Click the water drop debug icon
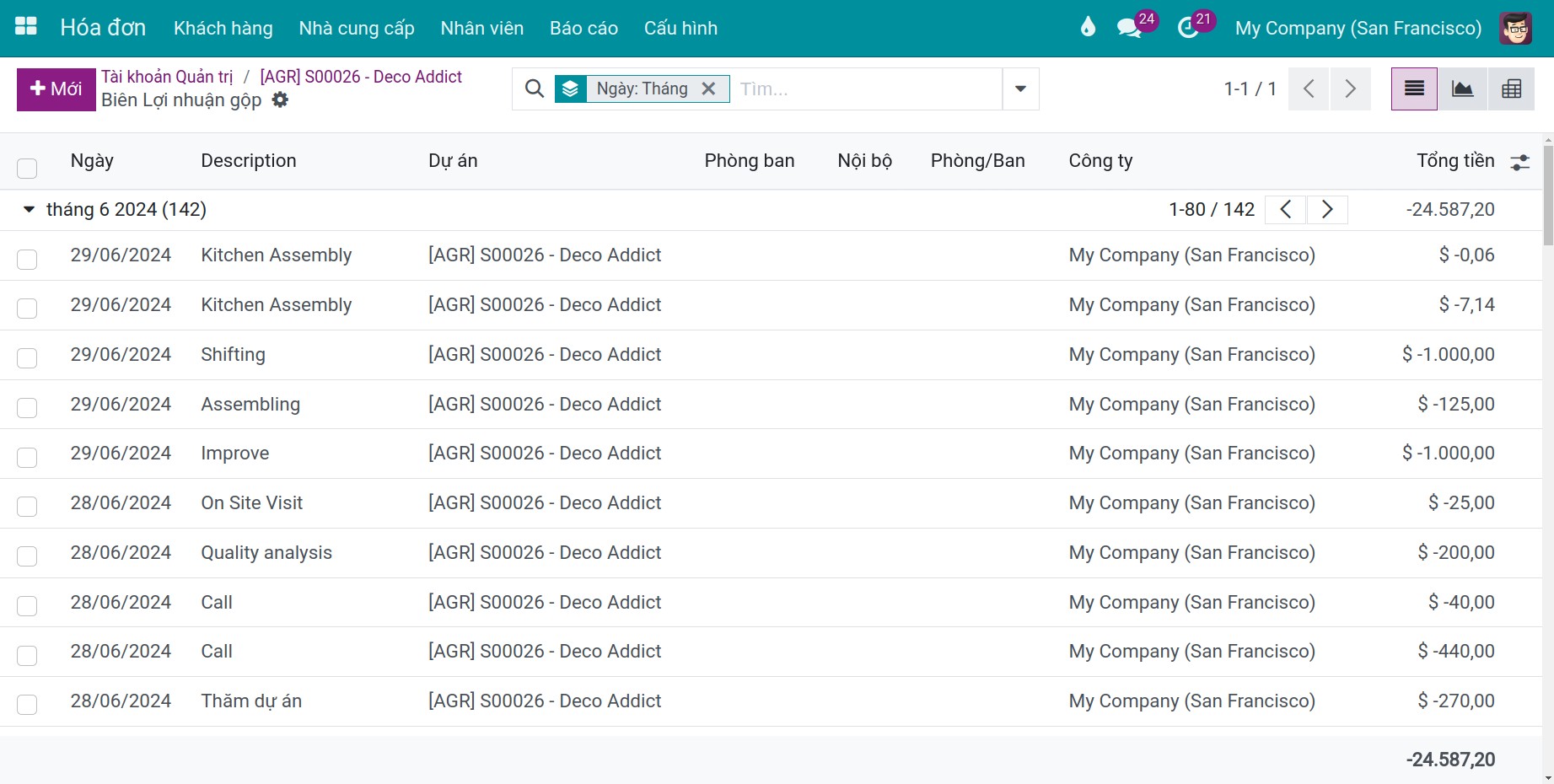1554x784 pixels. [1088, 27]
